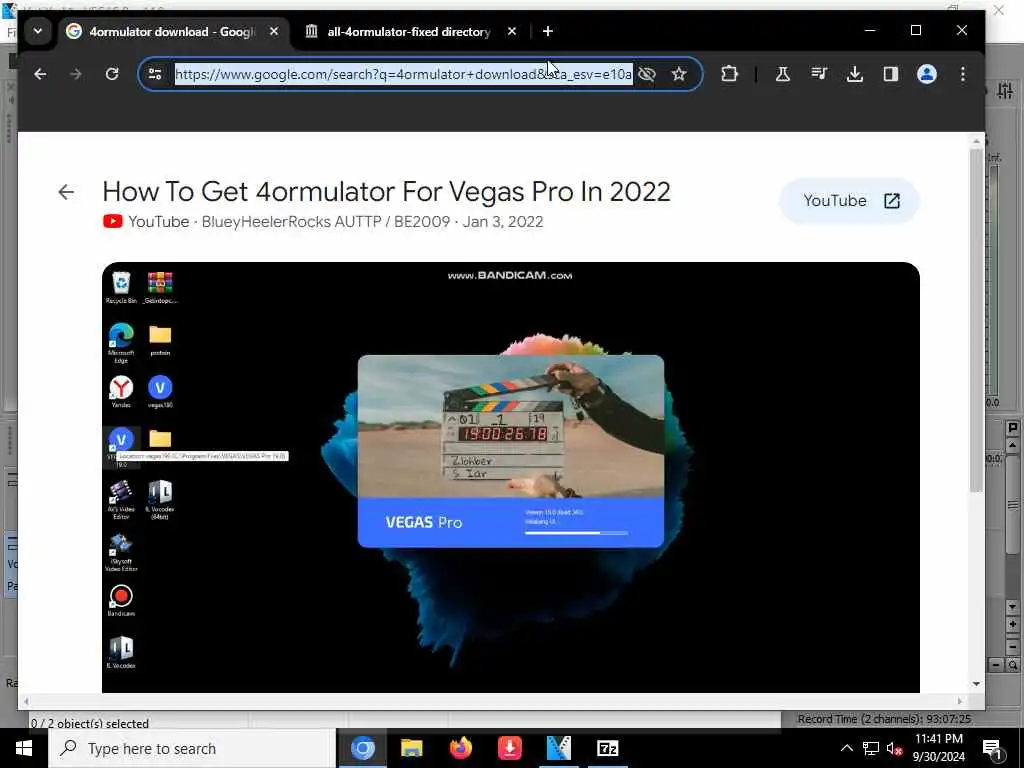
Task: Click the address bar URL field
Action: [404, 74]
